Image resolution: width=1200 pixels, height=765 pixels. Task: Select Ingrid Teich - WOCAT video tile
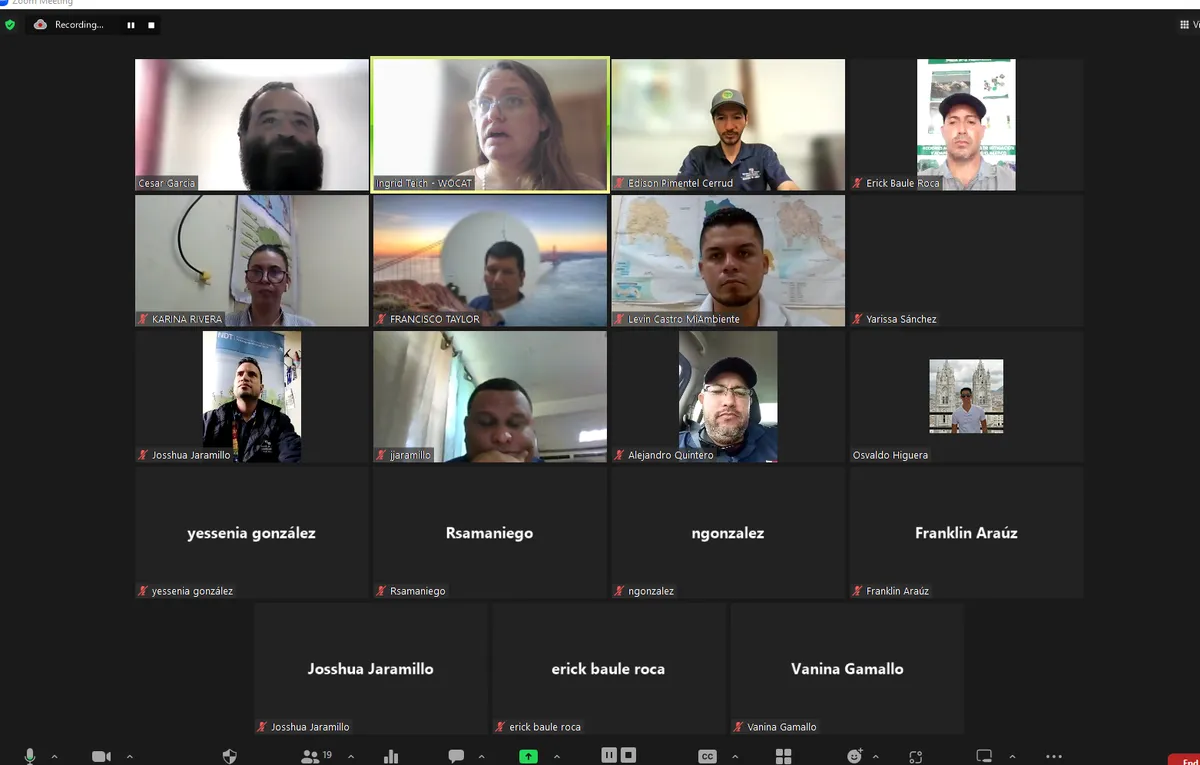pyautogui.click(x=490, y=124)
